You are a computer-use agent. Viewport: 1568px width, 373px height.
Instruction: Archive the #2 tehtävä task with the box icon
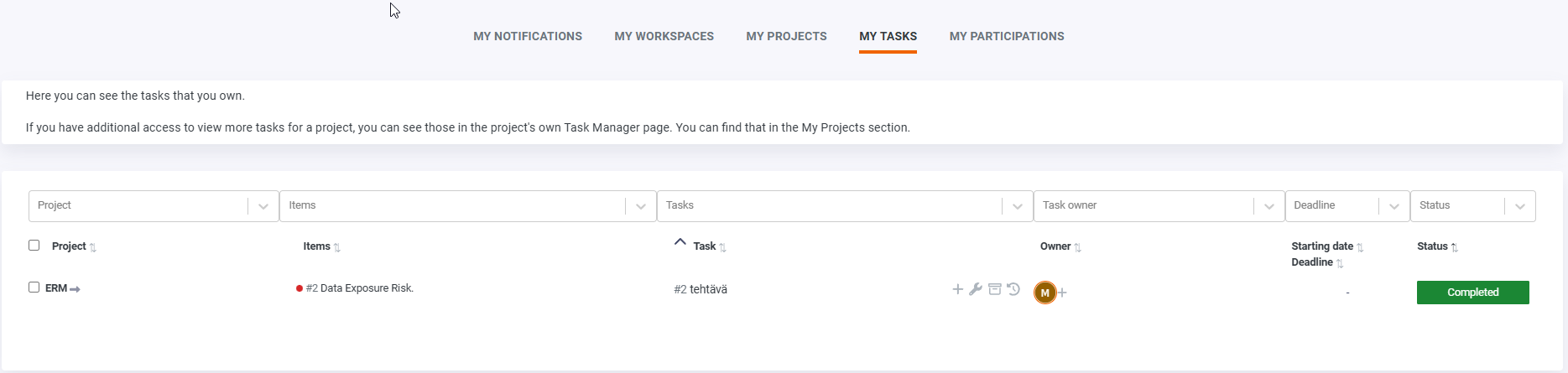tap(994, 289)
